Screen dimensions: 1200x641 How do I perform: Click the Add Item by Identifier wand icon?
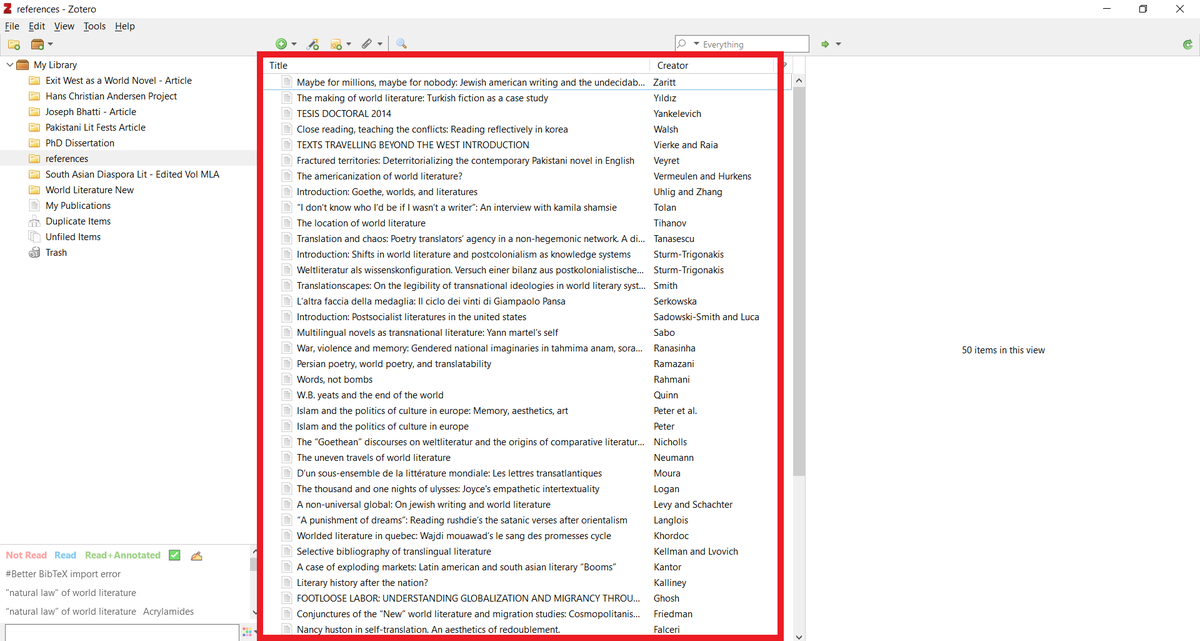pyautogui.click(x=313, y=44)
